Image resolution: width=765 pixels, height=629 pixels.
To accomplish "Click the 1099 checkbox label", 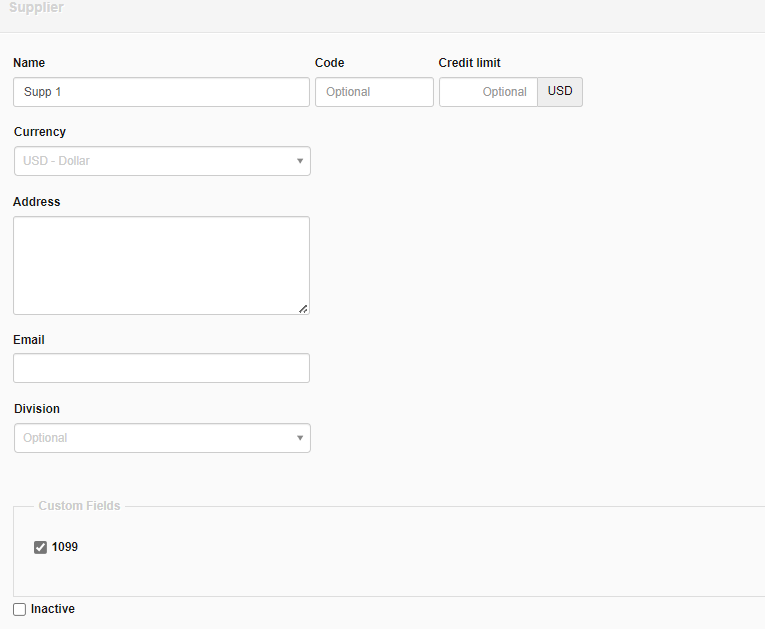I will (x=64, y=547).
